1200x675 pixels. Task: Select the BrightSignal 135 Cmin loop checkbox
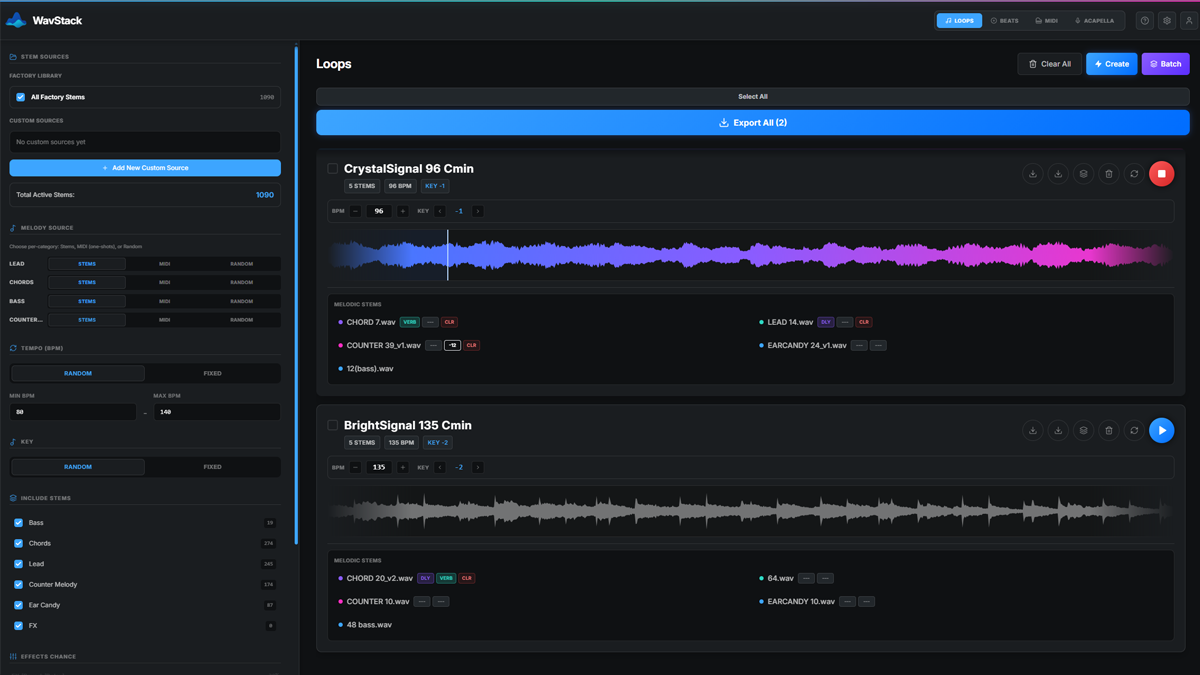coord(333,425)
